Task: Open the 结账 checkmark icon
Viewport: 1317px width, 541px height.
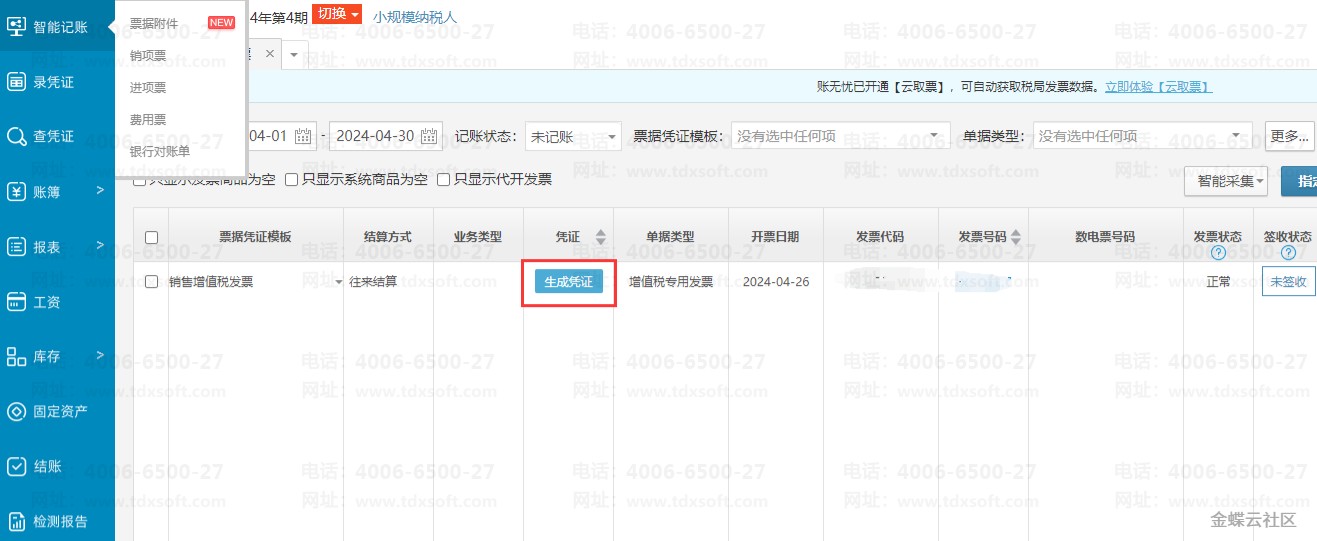Action: pyautogui.click(x=17, y=466)
